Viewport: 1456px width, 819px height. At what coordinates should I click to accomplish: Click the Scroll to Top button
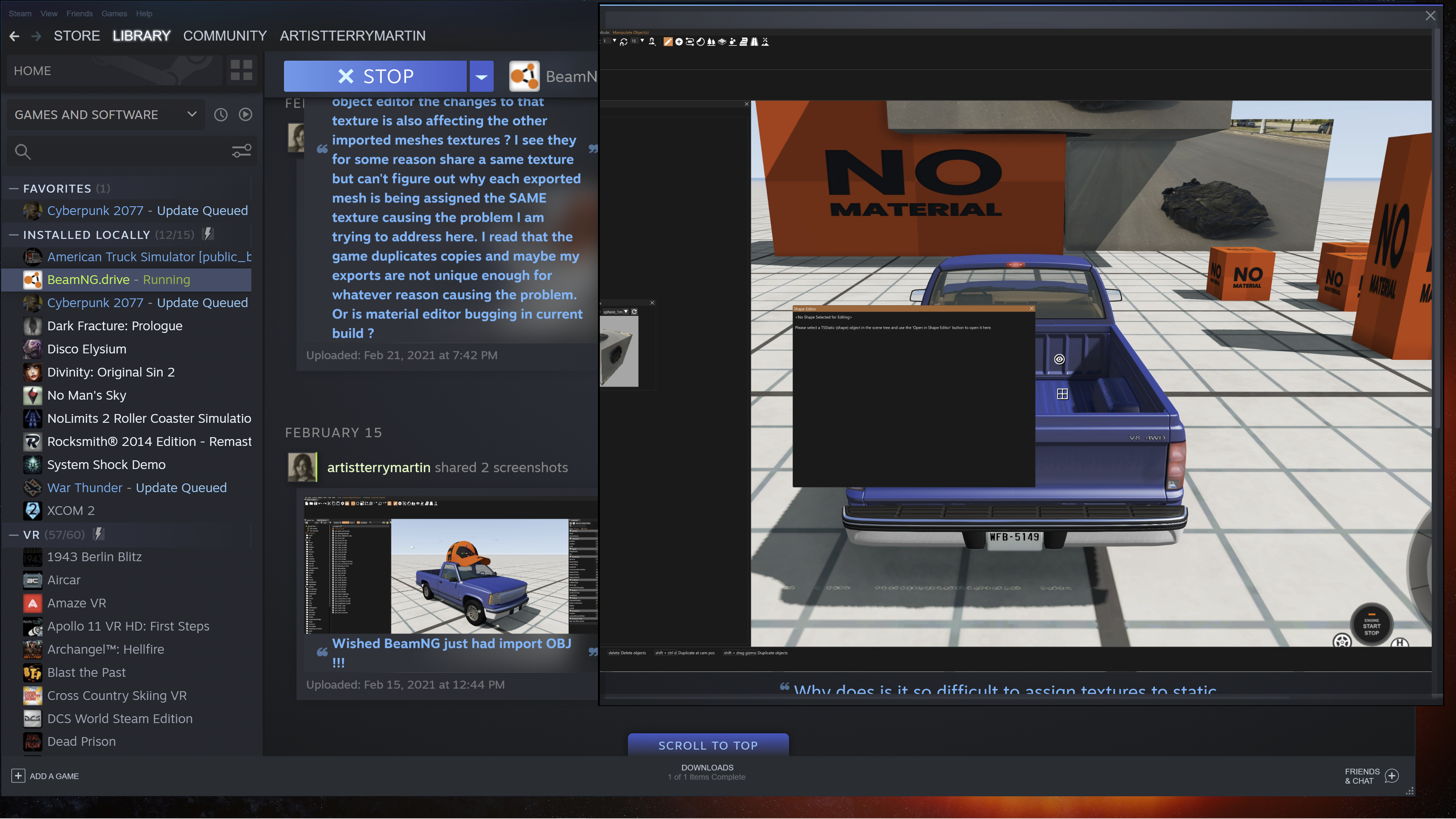(708, 745)
